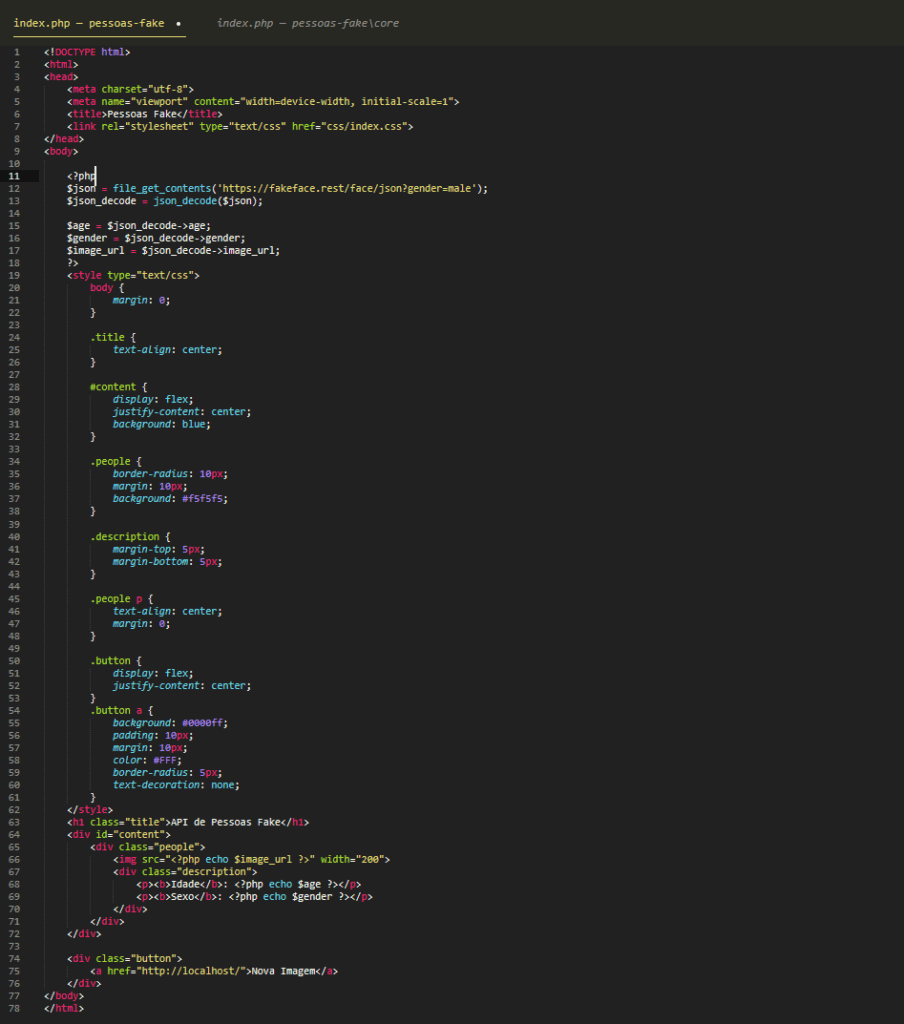Click line number 11 in the gutter
The height and width of the screenshot is (1024, 904).
15,176
